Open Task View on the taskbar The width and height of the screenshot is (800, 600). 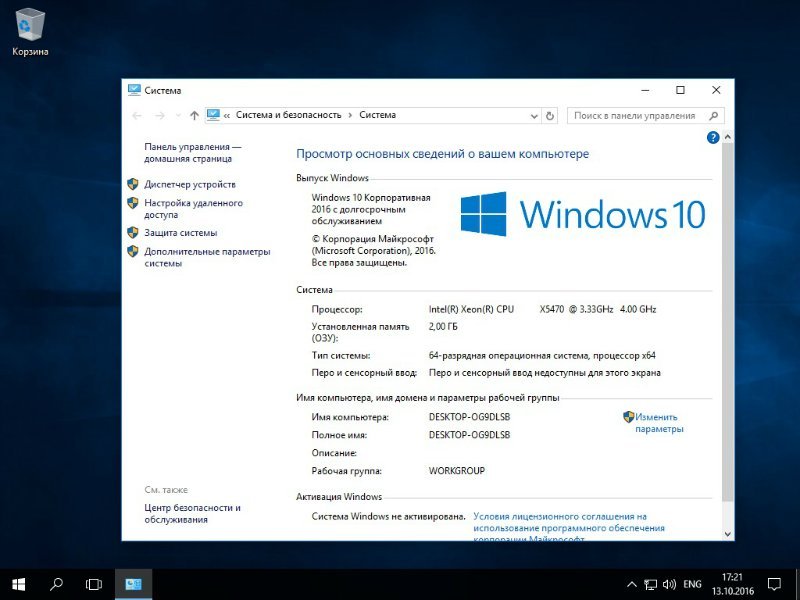tap(94, 584)
